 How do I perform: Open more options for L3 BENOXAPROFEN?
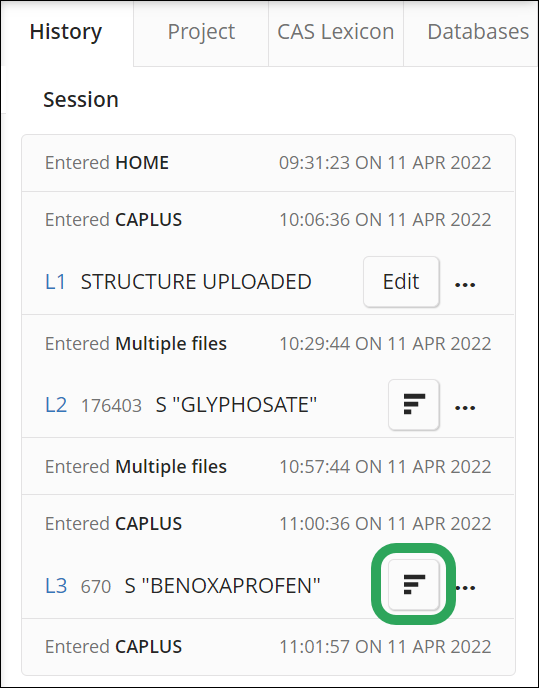pos(465,588)
